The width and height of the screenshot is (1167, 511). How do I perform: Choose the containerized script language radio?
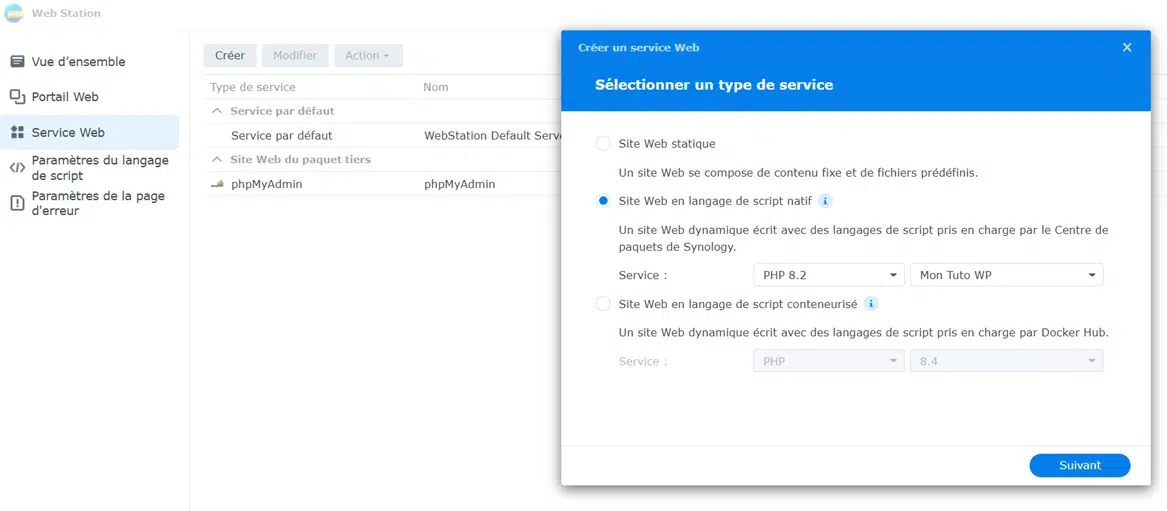604,303
